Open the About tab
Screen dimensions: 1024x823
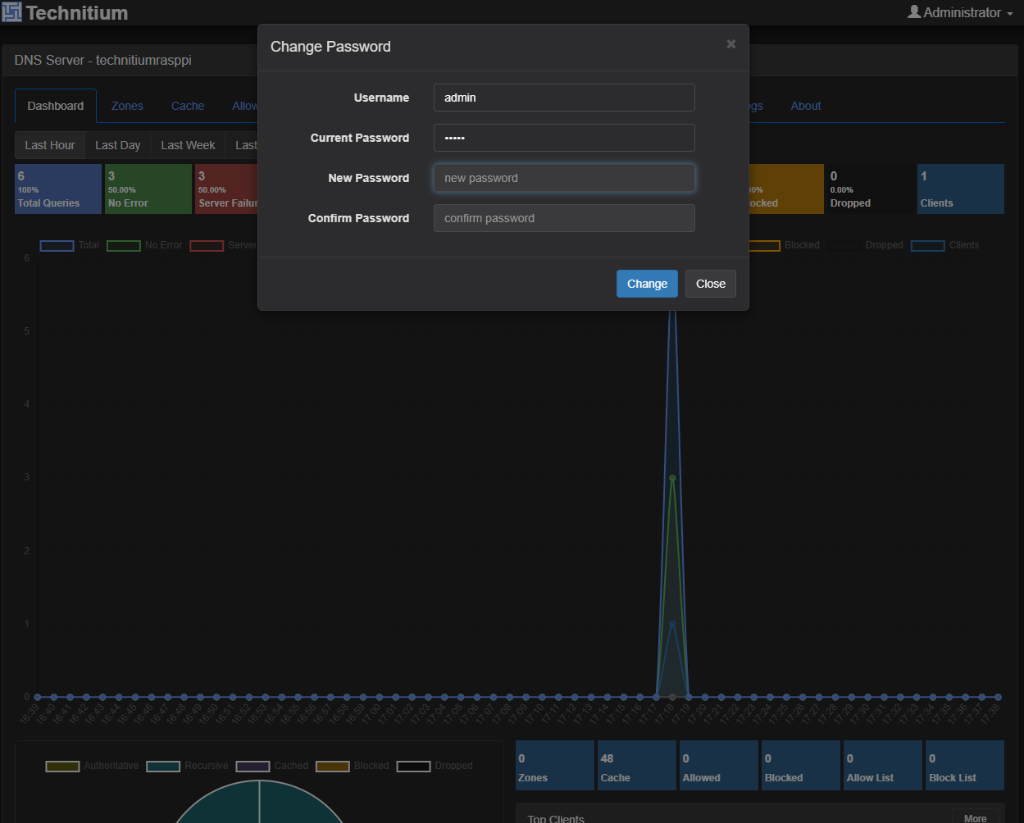[805, 106]
